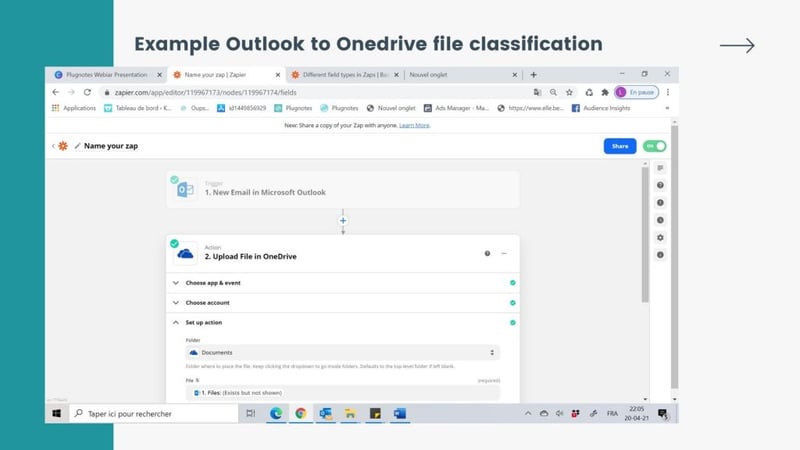The width and height of the screenshot is (800, 450).
Task: Open the Applications bookmarks grid
Action: tap(74, 108)
